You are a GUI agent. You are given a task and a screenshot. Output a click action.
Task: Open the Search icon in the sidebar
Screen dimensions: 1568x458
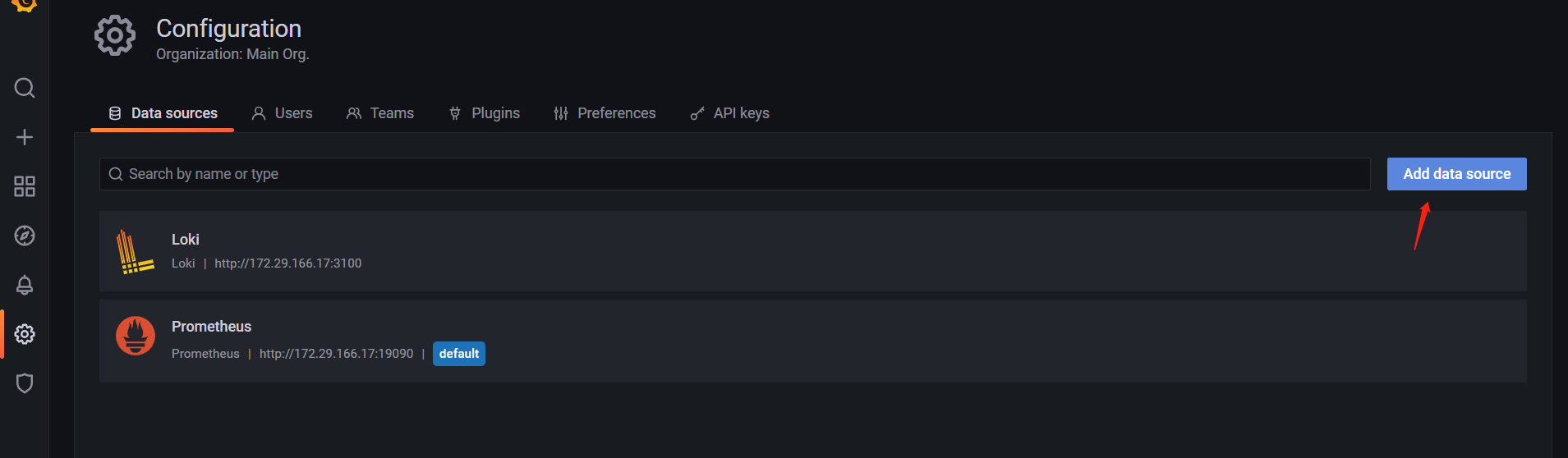[25, 88]
